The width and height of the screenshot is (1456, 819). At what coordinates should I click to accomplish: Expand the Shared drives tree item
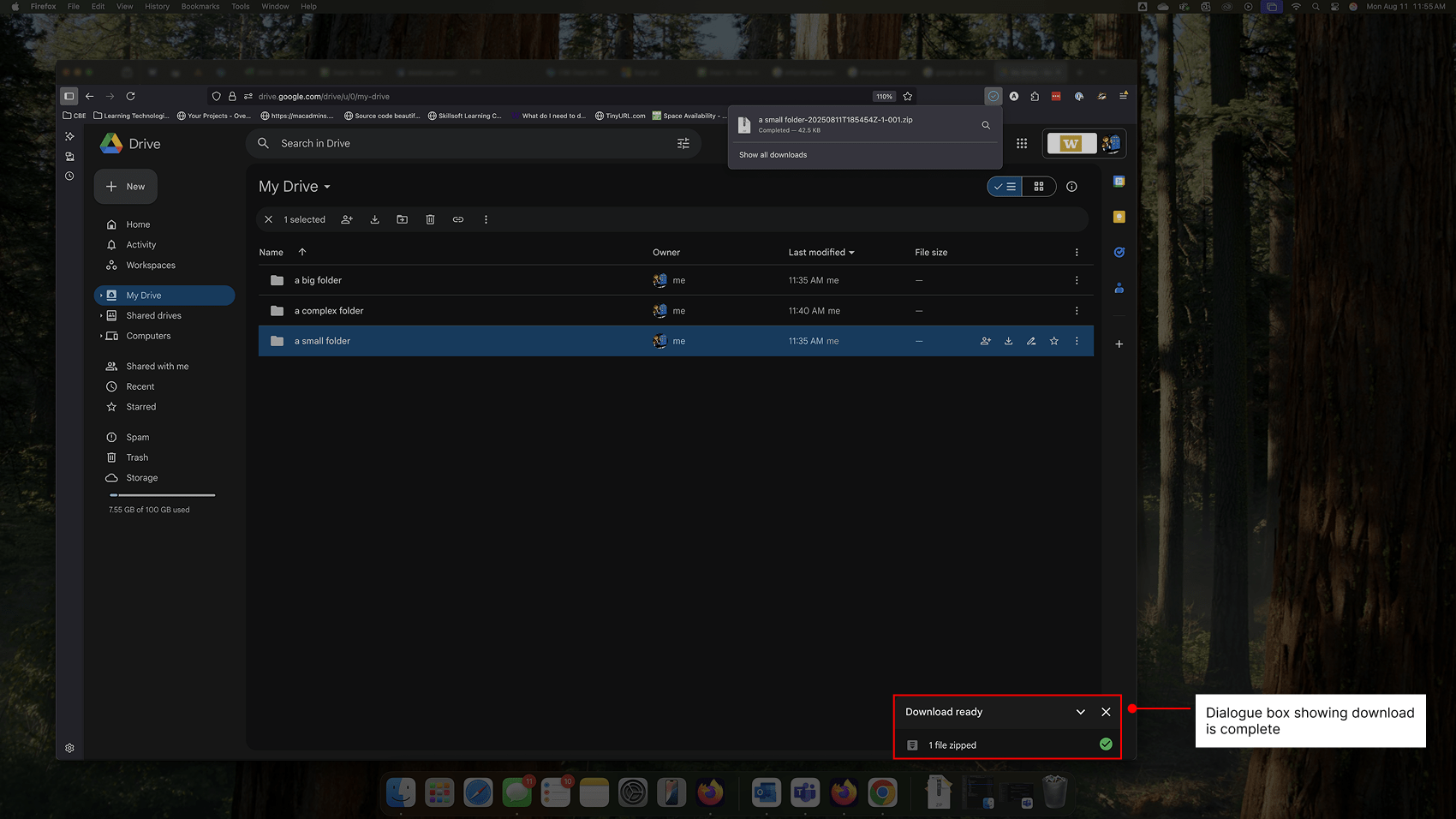[102, 315]
